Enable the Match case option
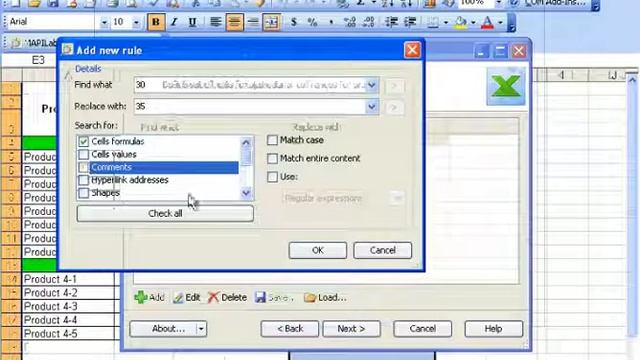 [x=272, y=140]
